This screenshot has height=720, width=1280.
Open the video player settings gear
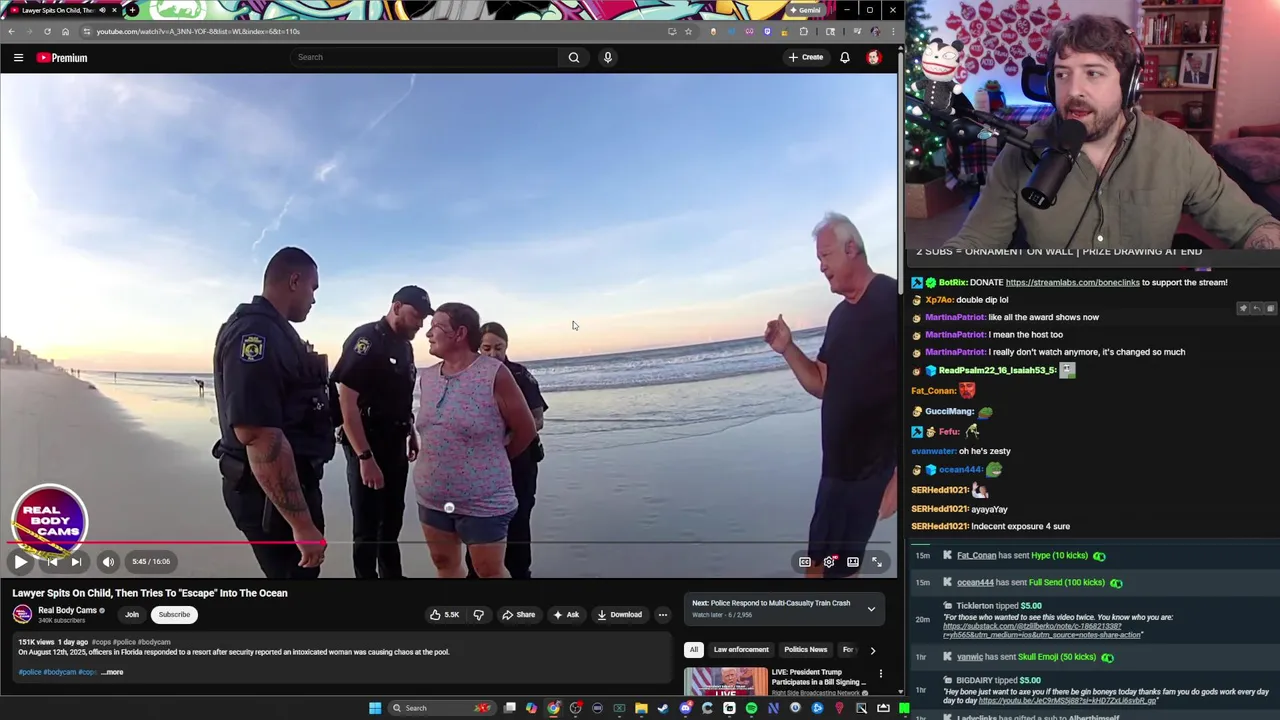coord(829,562)
